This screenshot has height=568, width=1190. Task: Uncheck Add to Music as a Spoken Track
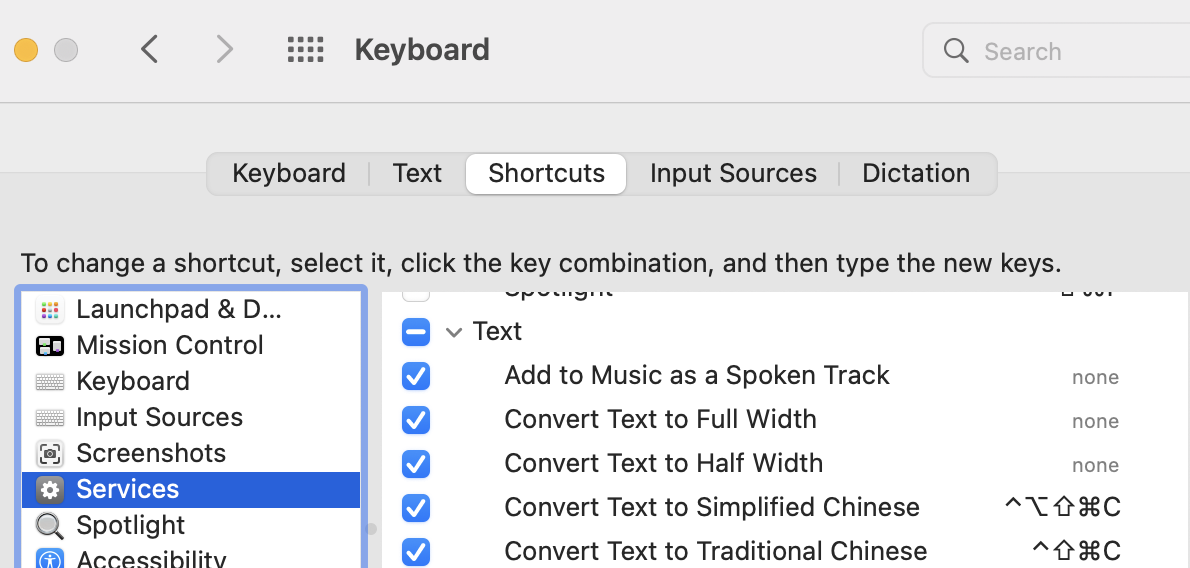416,376
